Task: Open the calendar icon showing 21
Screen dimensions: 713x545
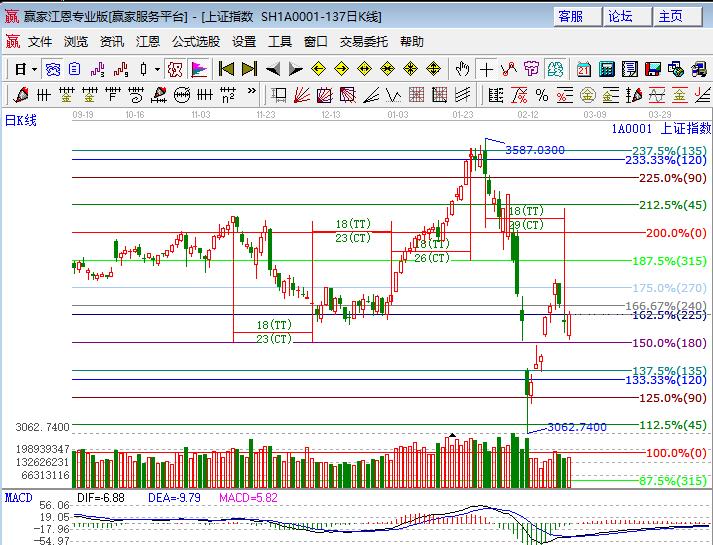Action: 583,69
